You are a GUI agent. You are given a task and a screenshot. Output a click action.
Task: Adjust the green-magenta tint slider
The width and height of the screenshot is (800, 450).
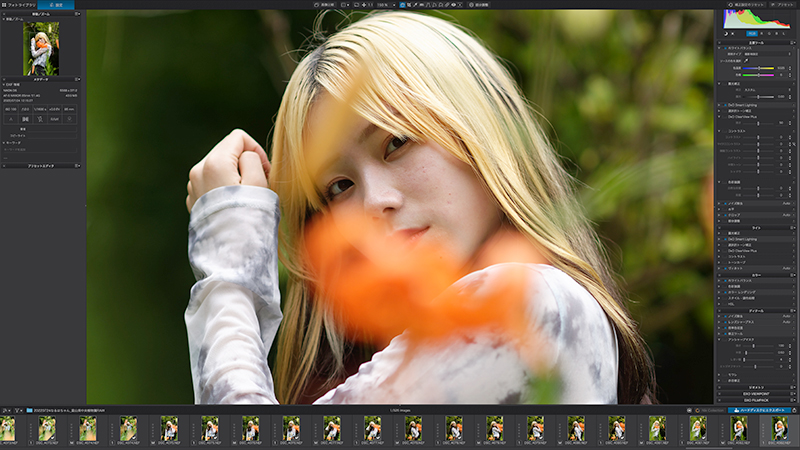point(758,75)
